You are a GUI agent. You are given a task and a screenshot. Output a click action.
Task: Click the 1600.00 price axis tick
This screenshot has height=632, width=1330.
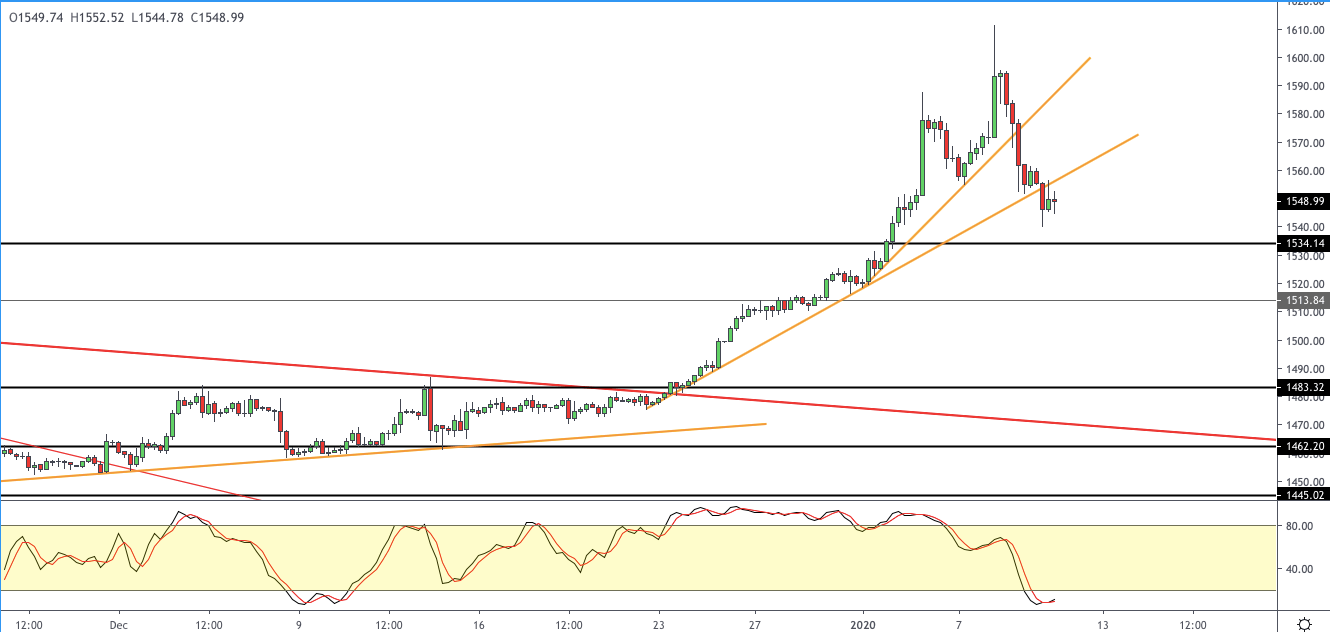click(x=1305, y=58)
